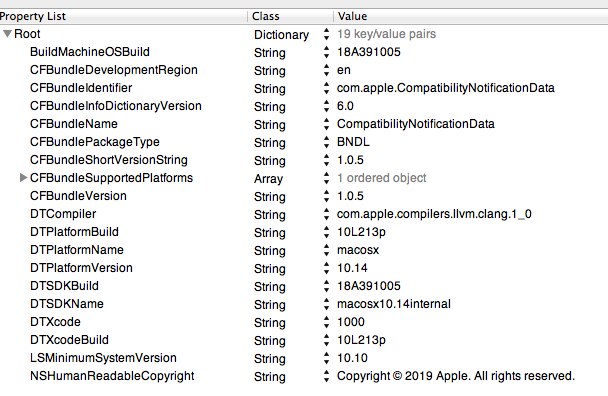Edit the macosx10.14internal value
The width and height of the screenshot is (608, 396).
(x=394, y=304)
